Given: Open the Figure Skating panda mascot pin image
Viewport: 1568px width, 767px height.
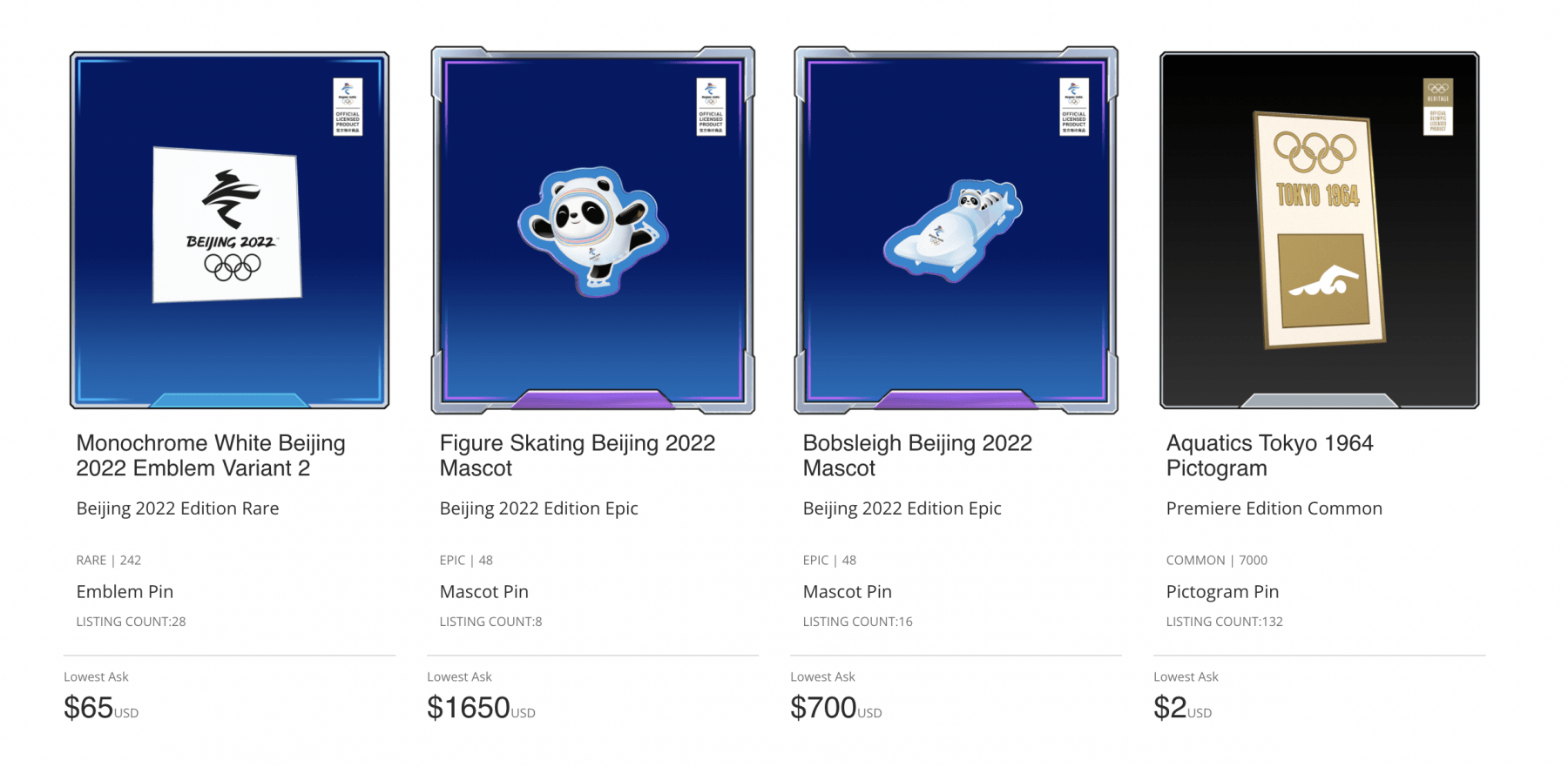Looking at the screenshot, I should coord(592,230).
